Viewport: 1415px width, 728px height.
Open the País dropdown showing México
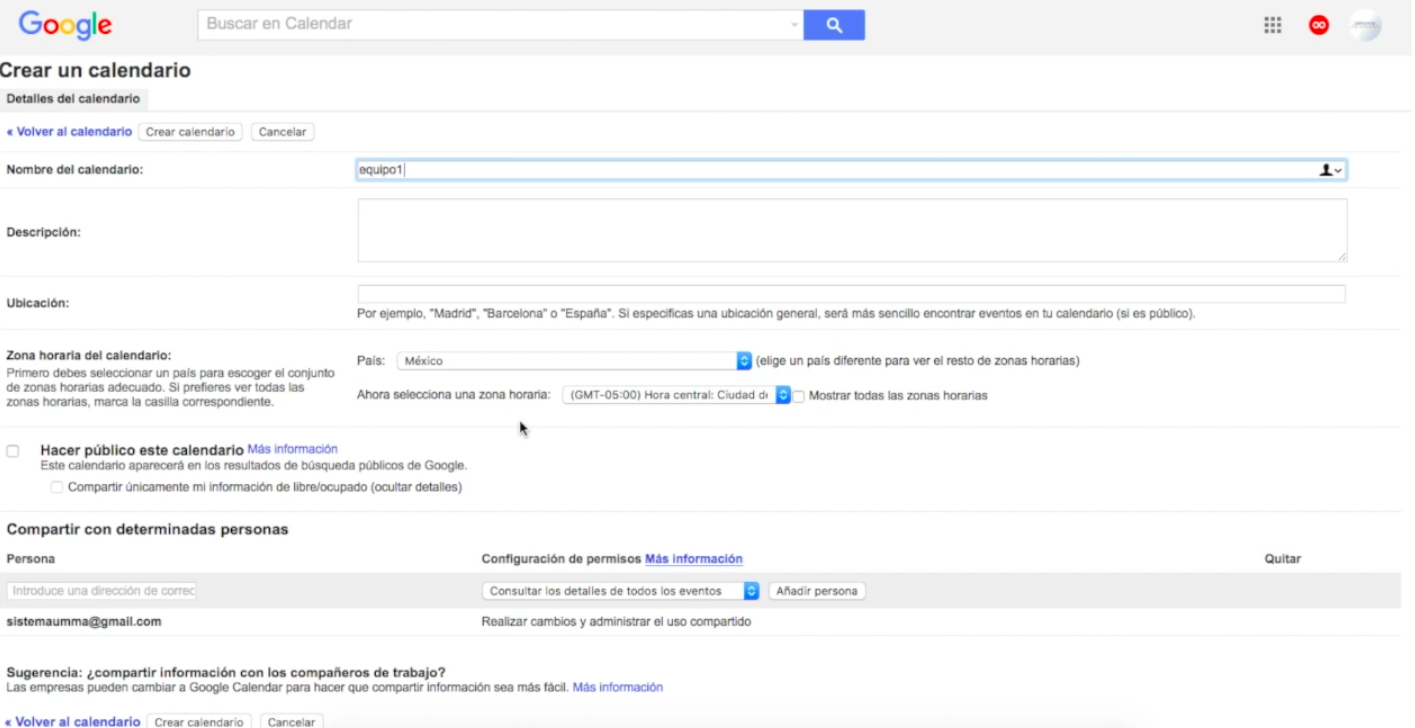574,361
